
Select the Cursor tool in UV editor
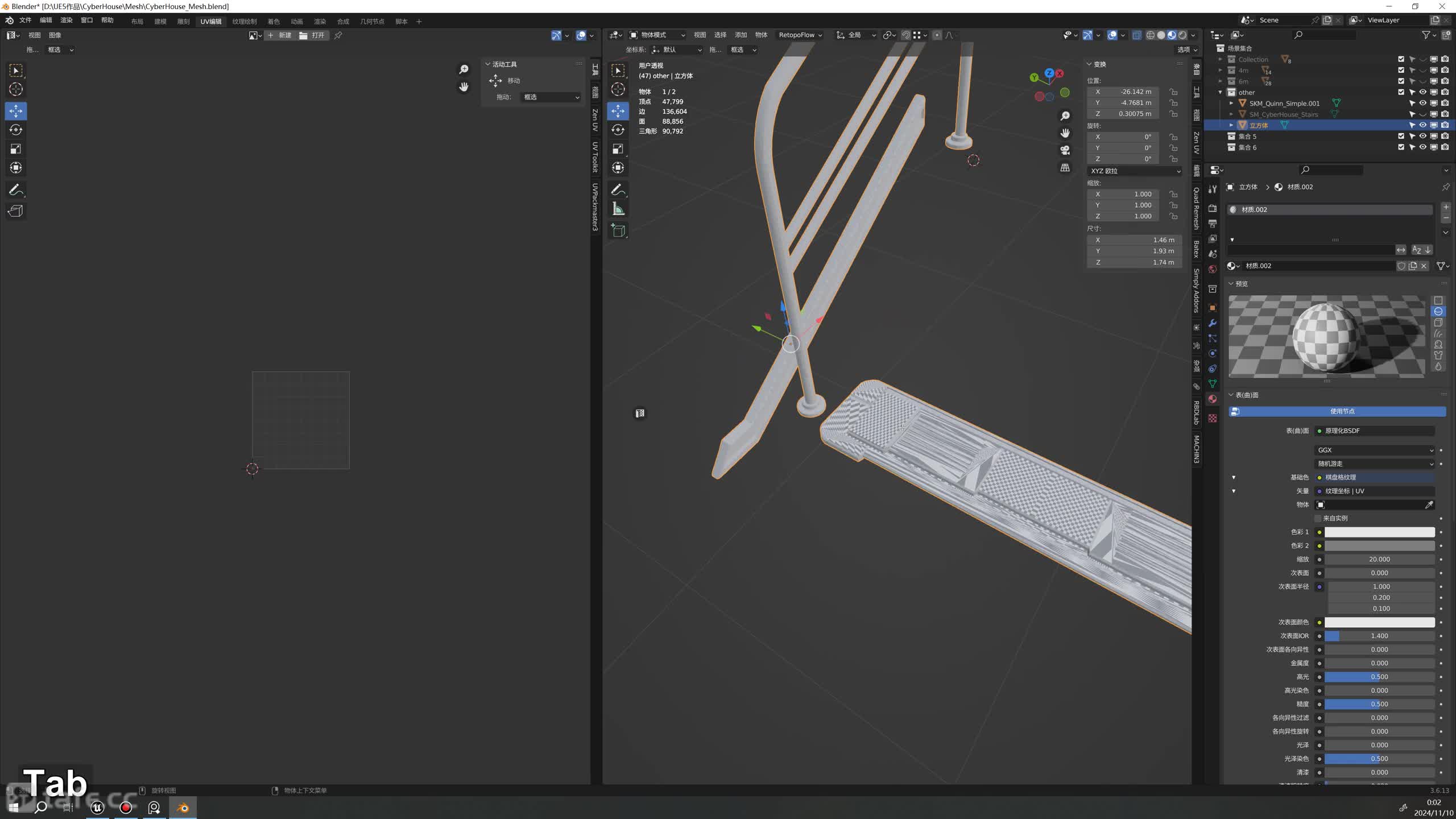tap(16, 89)
